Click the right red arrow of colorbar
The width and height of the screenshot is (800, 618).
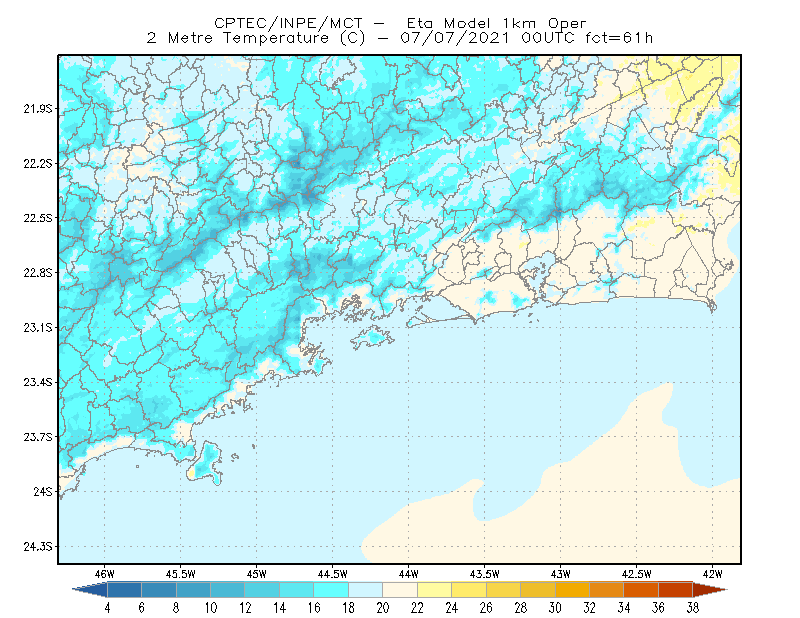(x=710, y=590)
